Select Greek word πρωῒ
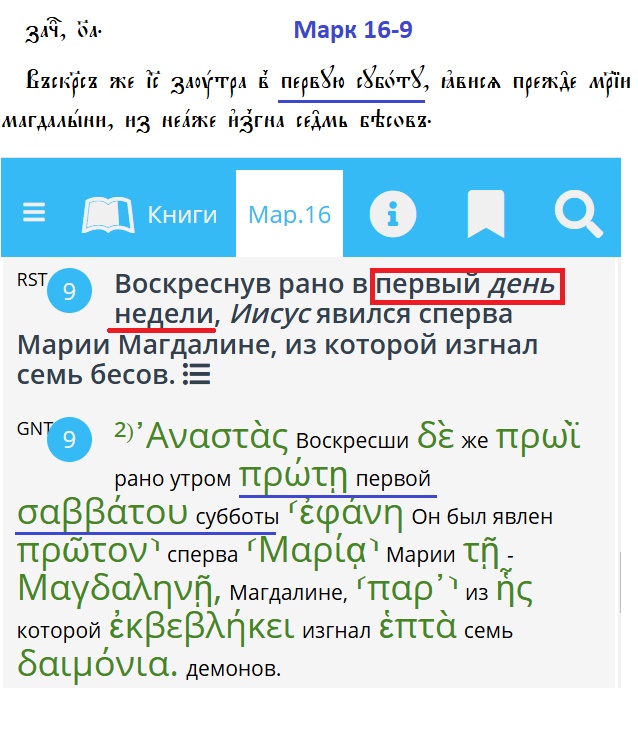 pyautogui.click(x=538, y=436)
